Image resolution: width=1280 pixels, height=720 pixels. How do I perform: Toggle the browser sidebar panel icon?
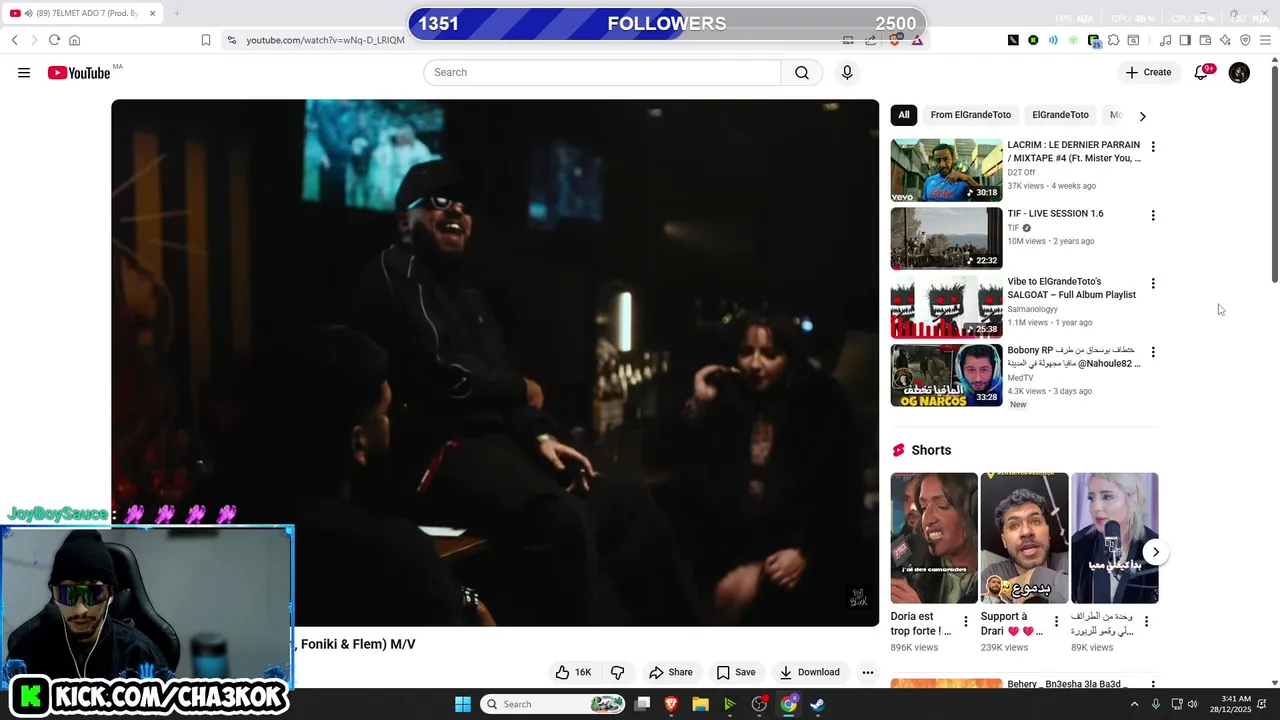[x=1185, y=40]
